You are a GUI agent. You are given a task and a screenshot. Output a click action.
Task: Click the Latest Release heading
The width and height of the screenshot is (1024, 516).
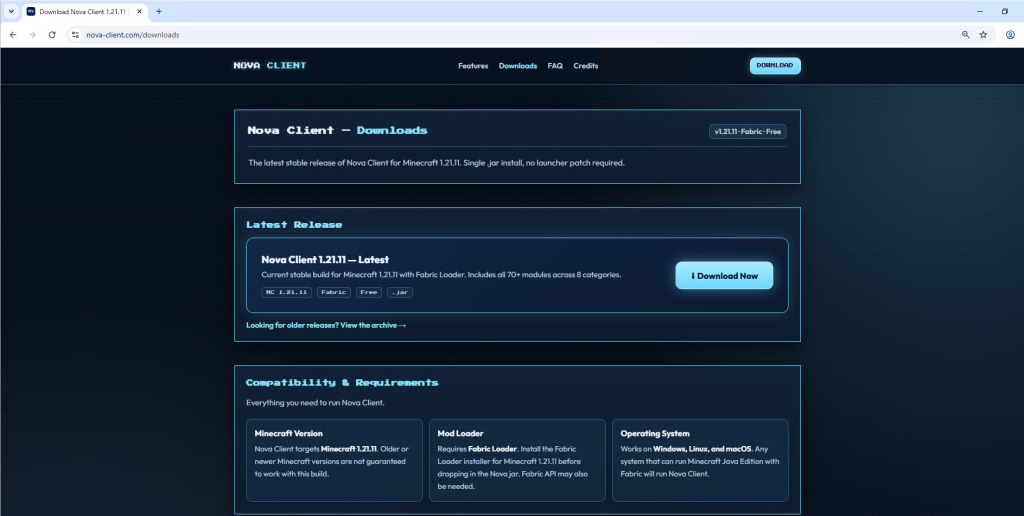click(x=294, y=225)
